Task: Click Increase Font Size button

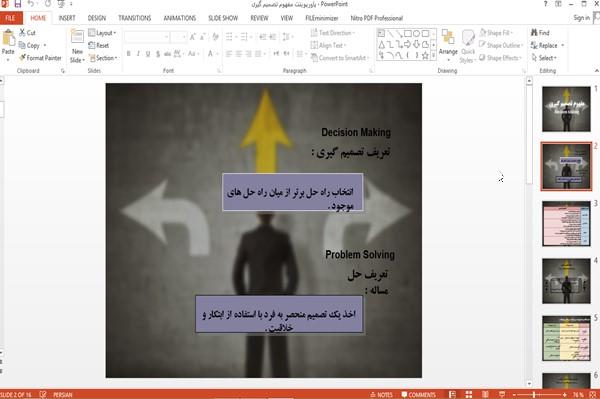Action: click(192, 37)
